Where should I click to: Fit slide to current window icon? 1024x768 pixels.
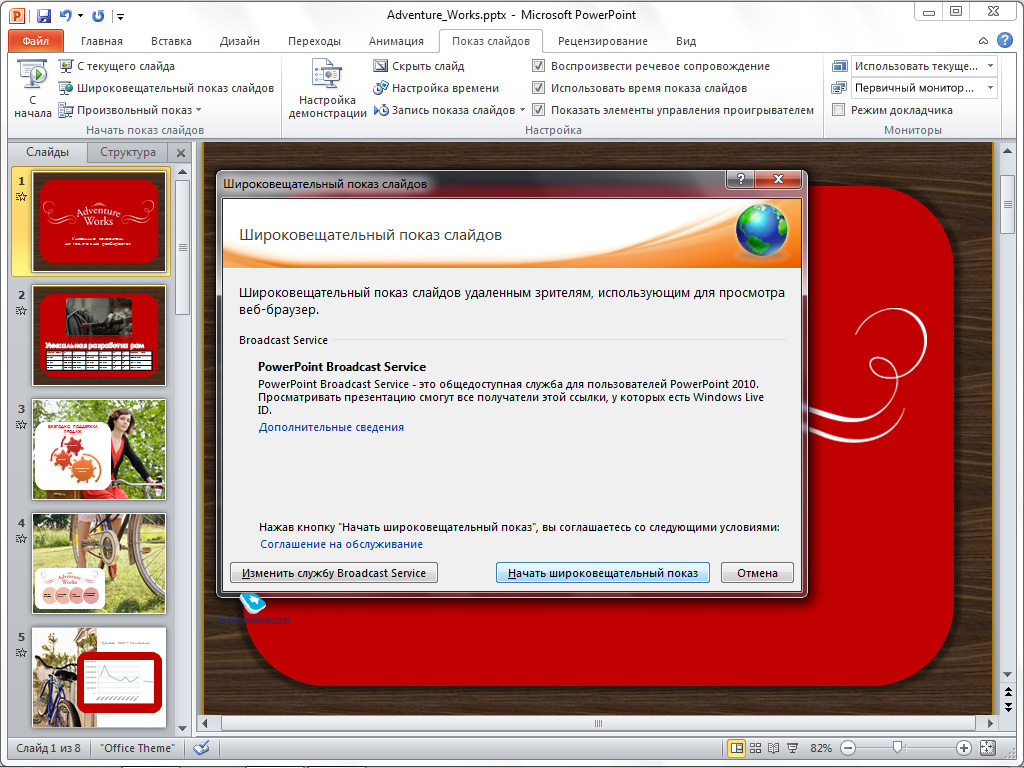(x=987, y=748)
